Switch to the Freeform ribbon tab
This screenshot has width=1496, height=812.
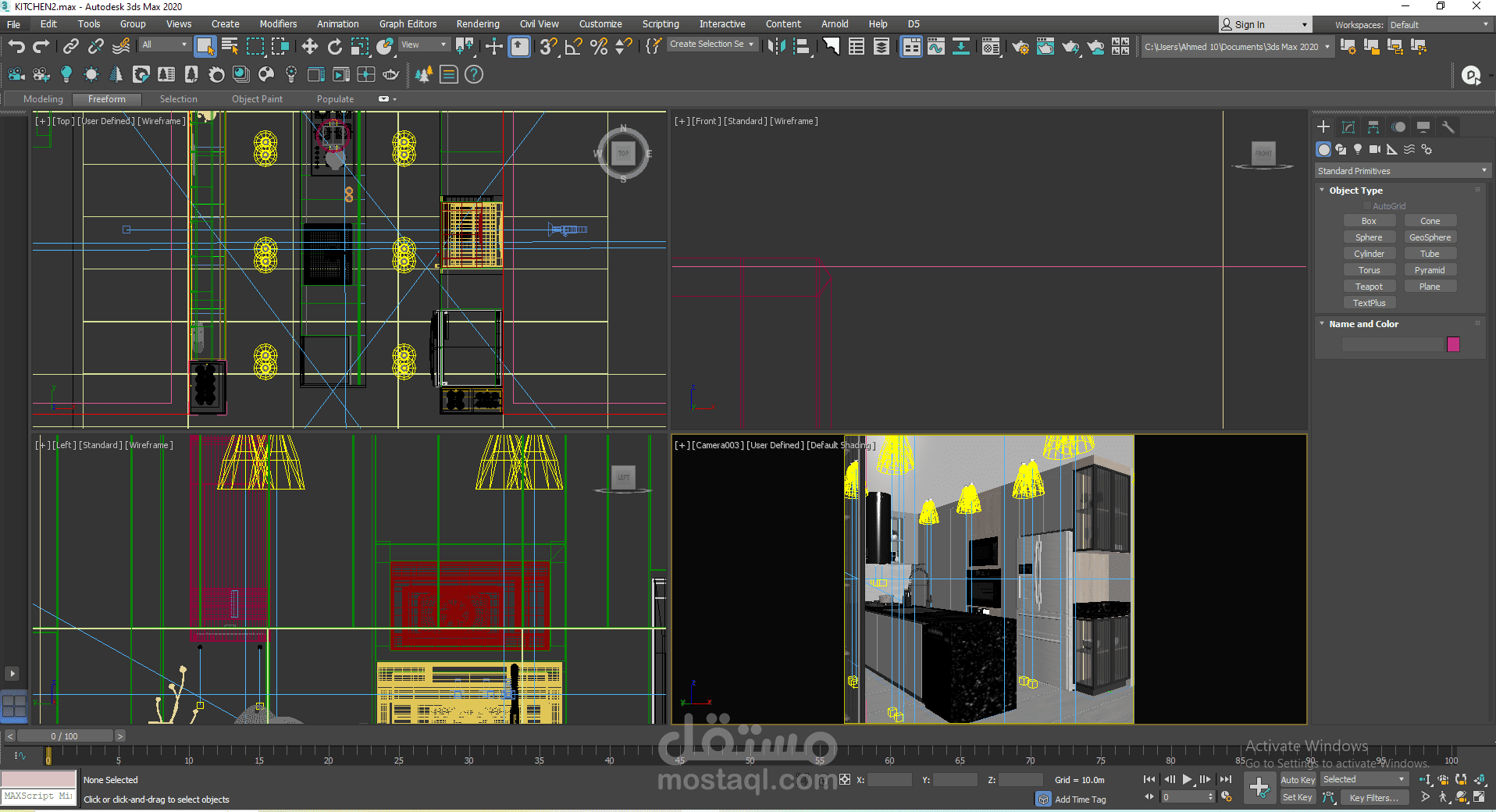click(107, 99)
